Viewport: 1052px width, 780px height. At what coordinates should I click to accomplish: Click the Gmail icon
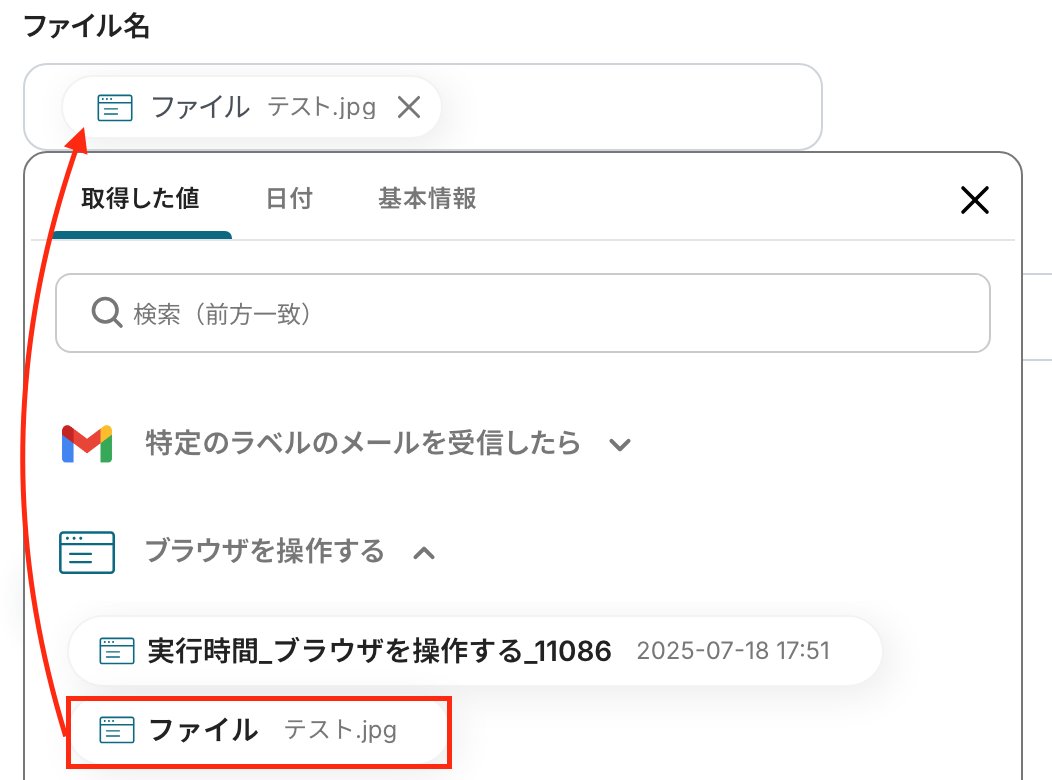point(87,443)
